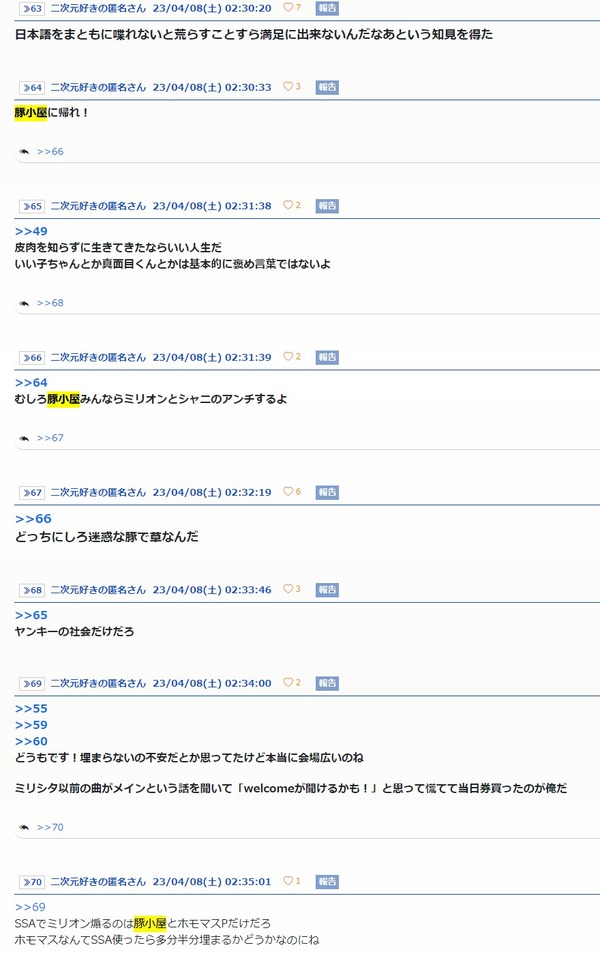Image resolution: width=600 pixels, height=954 pixels.
Task: Click the post number badge 66
Action: tap(32, 358)
